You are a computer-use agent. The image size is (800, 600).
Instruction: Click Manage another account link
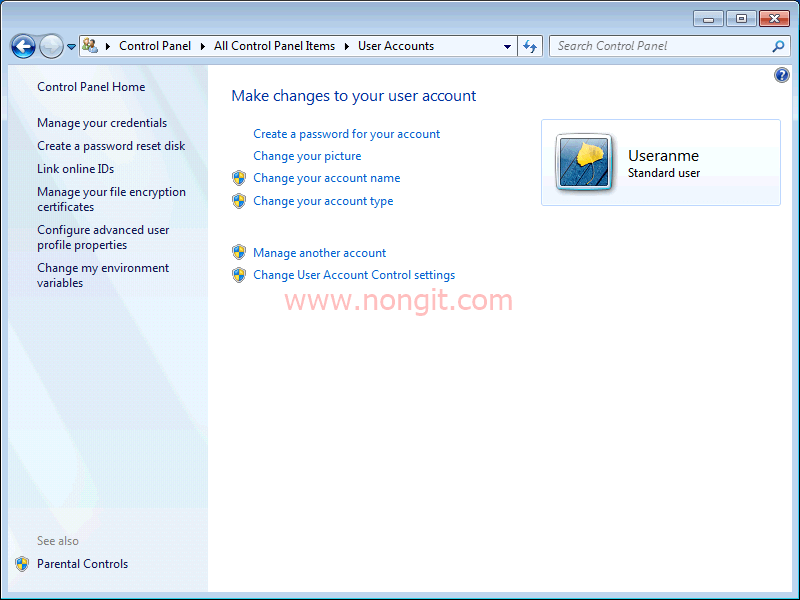click(319, 253)
